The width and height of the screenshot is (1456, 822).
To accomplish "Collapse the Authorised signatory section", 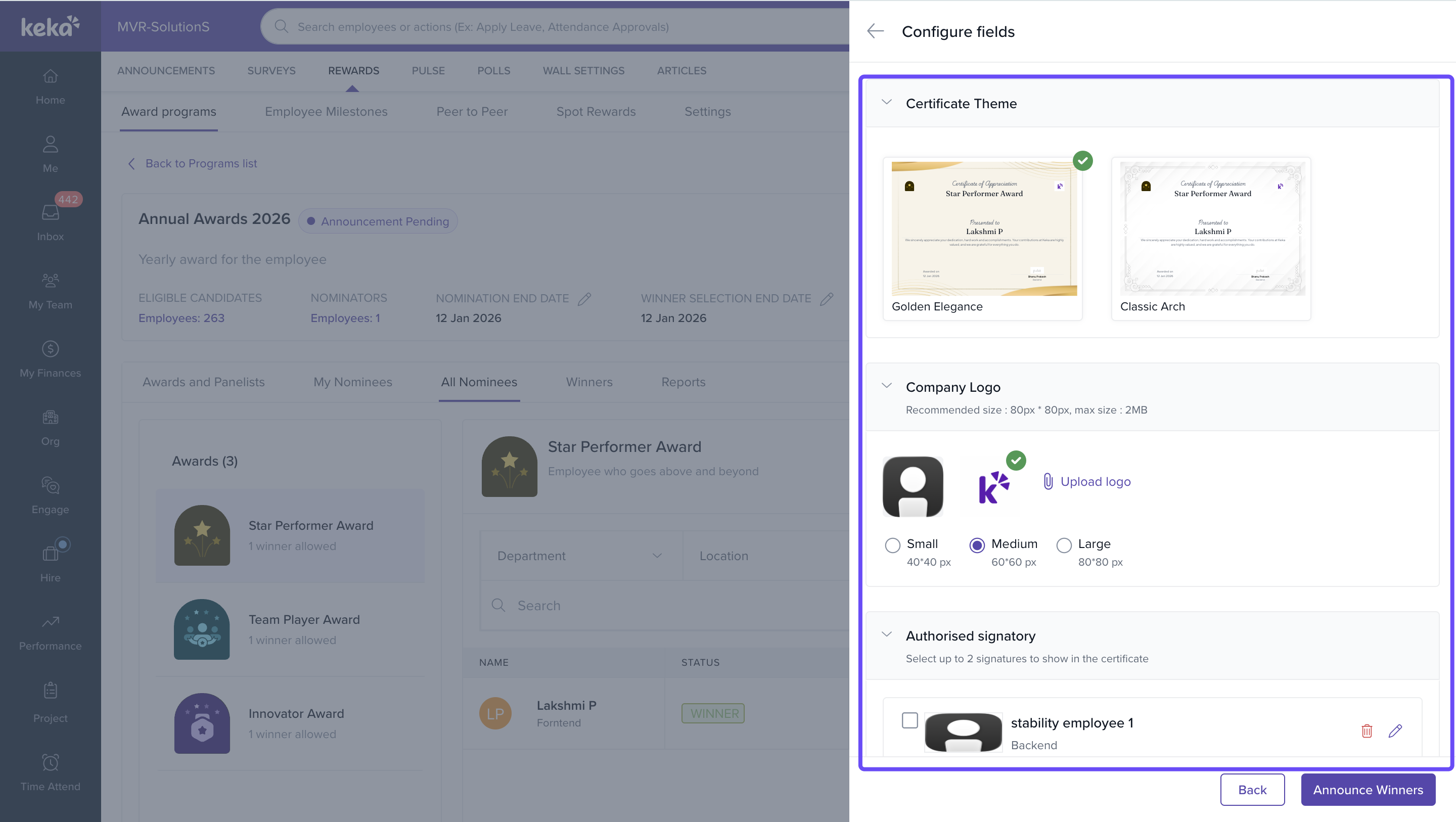I will (x=886, y=635).
